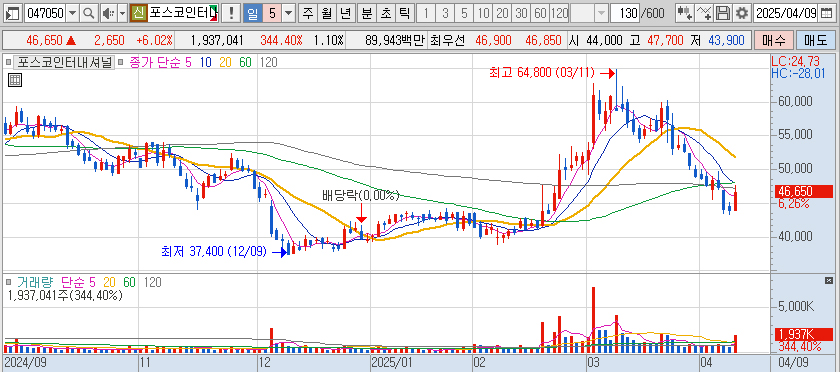This screenshot has height=372, width=840.
Task: Click the change rate +6.02%
Action: 154,40
